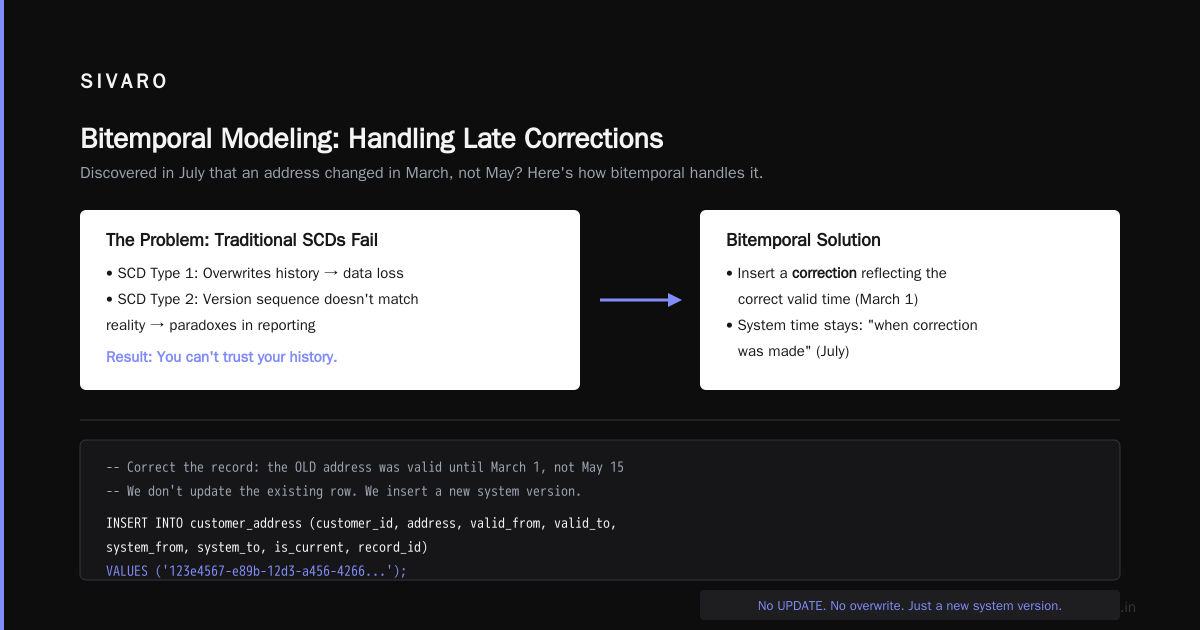
Task: Click the faint ".in" text in the bottom-right corner
Action: click(1129, 607)
